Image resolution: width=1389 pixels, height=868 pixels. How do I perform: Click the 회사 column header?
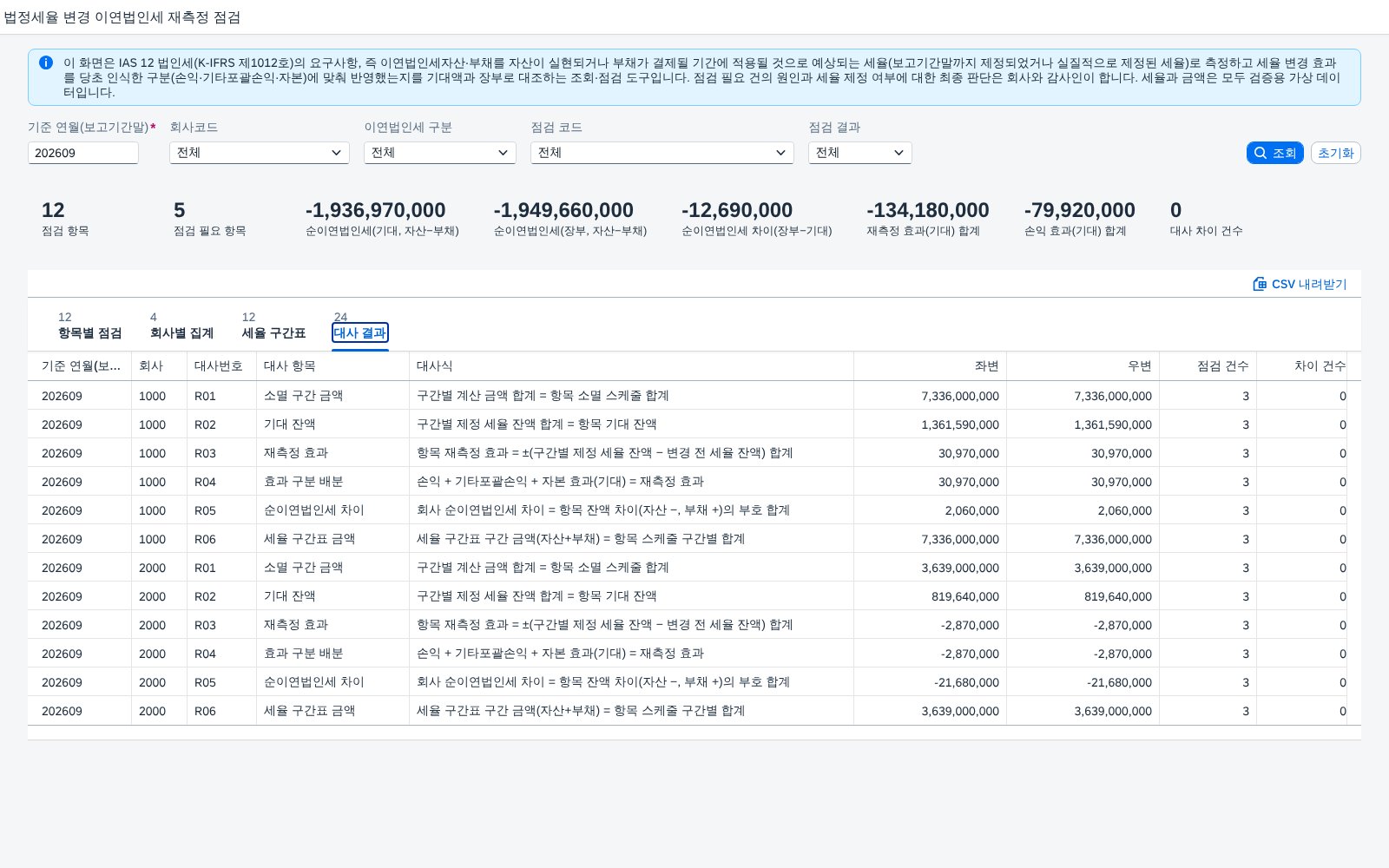[x=159, y=366]
